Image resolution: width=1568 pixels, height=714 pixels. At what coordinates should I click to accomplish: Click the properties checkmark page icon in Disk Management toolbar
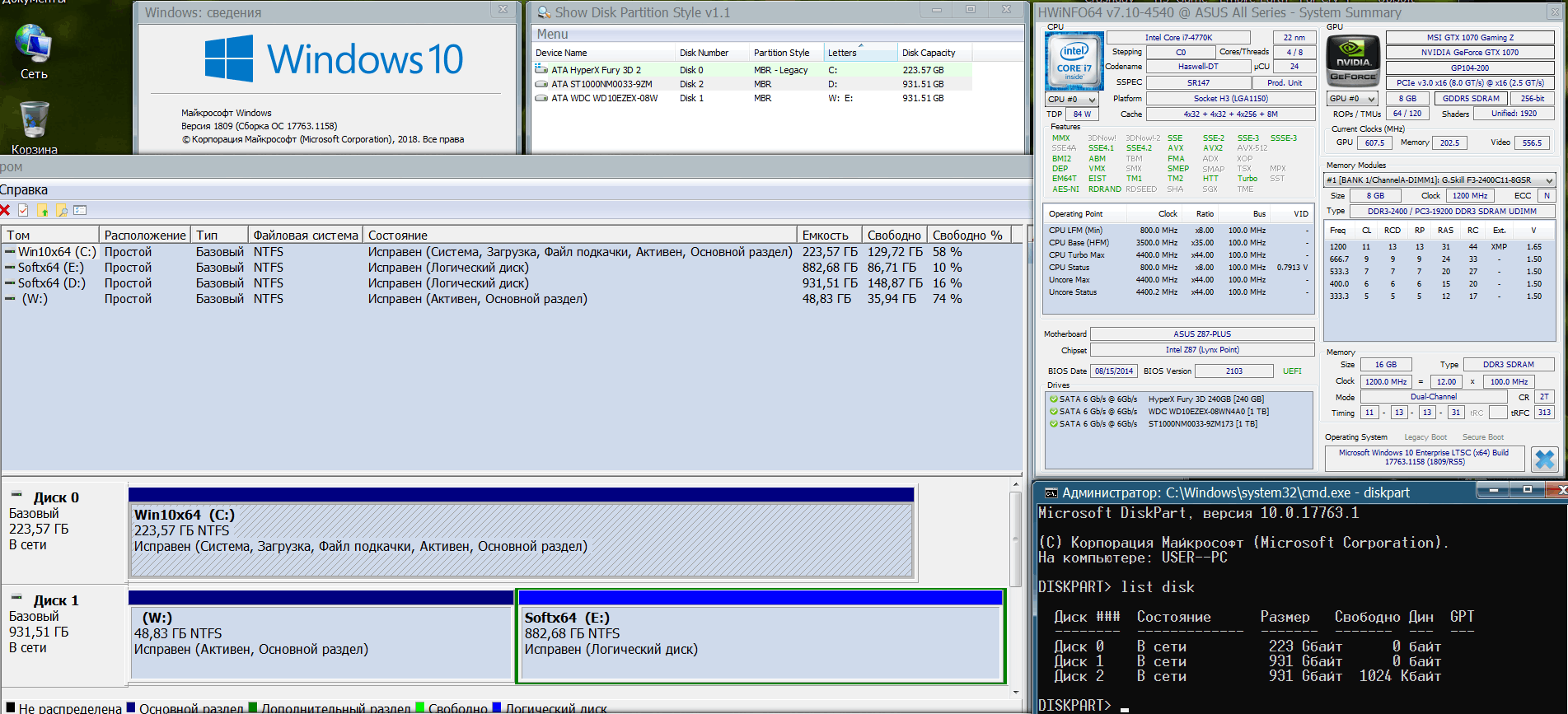(x=23, y=211)
